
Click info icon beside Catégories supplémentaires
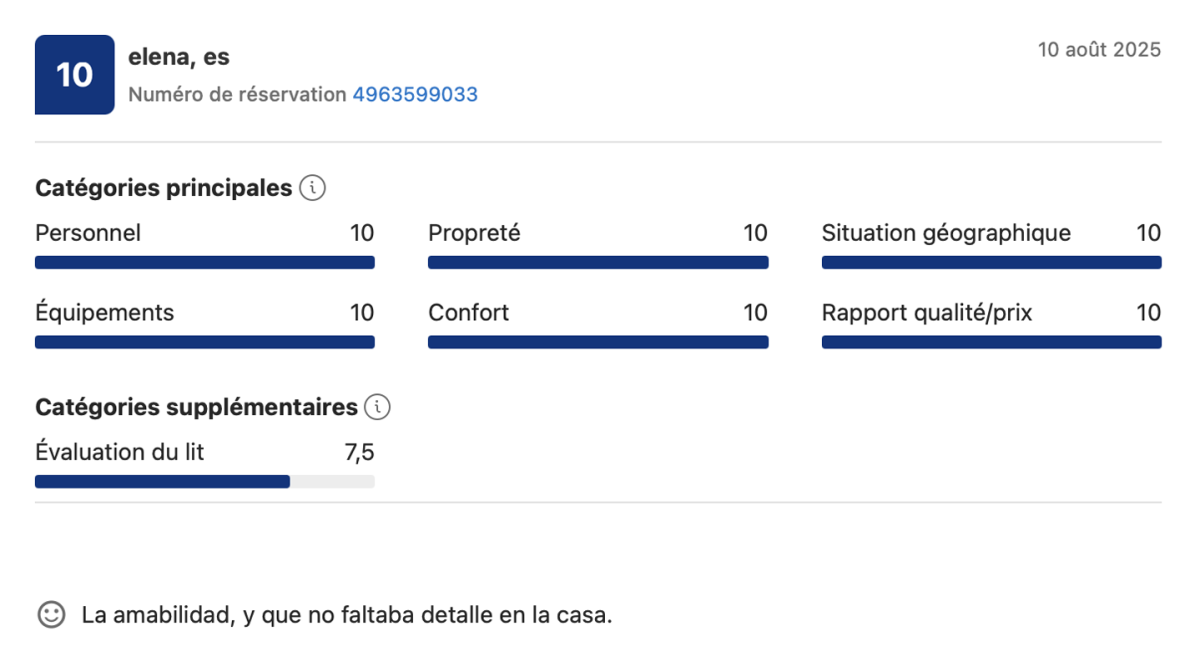(378, 407)
